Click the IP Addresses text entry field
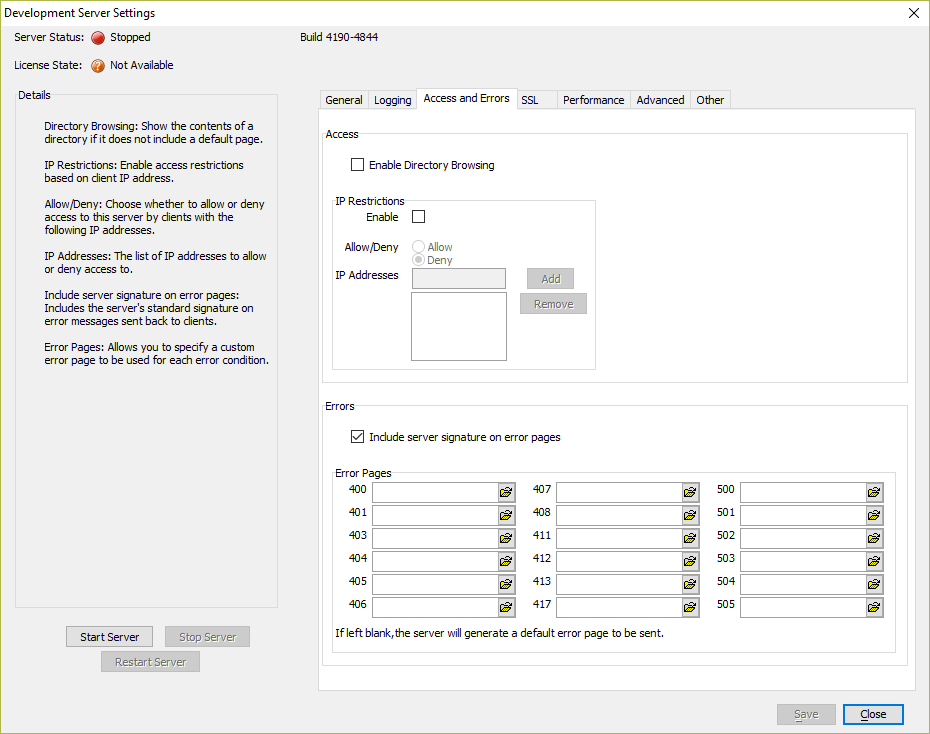Viewport: 930px width, 734px height. tap(458, 278)
